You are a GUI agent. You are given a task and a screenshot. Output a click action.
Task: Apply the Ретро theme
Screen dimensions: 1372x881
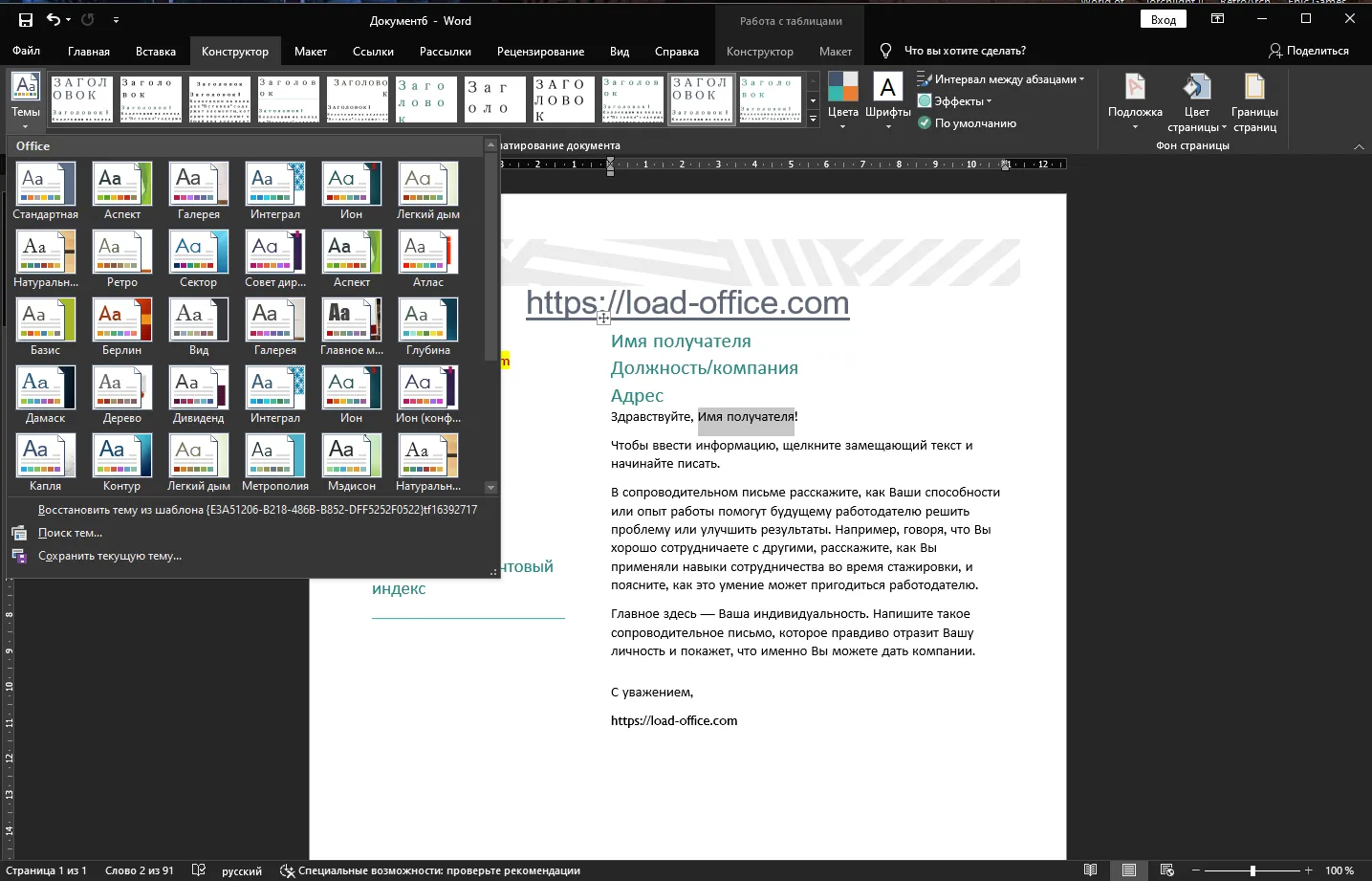[122, 258]
